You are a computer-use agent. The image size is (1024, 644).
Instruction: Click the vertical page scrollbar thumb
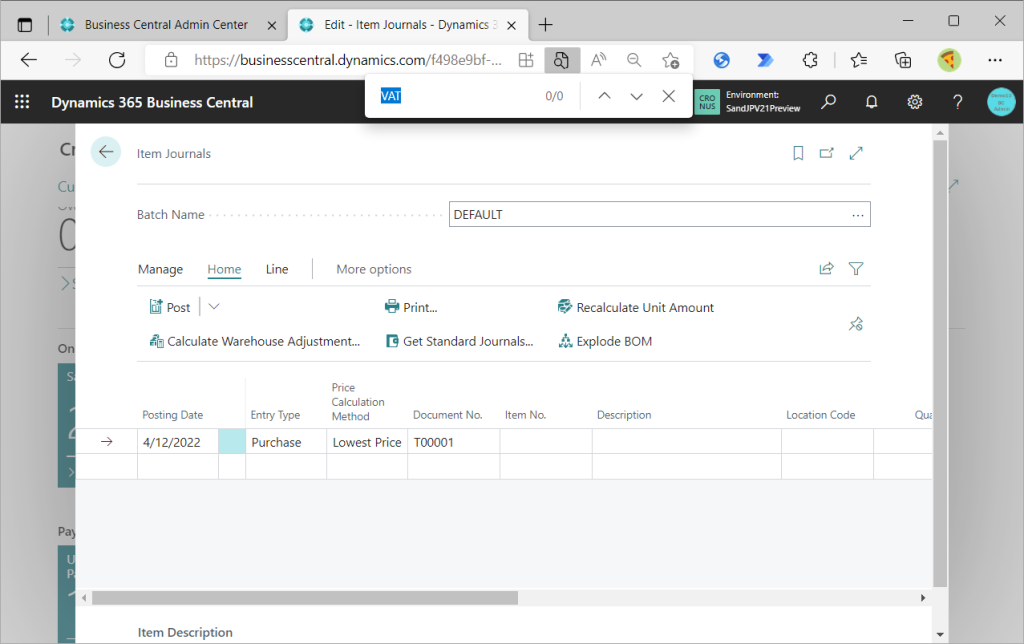[x=940, y=363]
